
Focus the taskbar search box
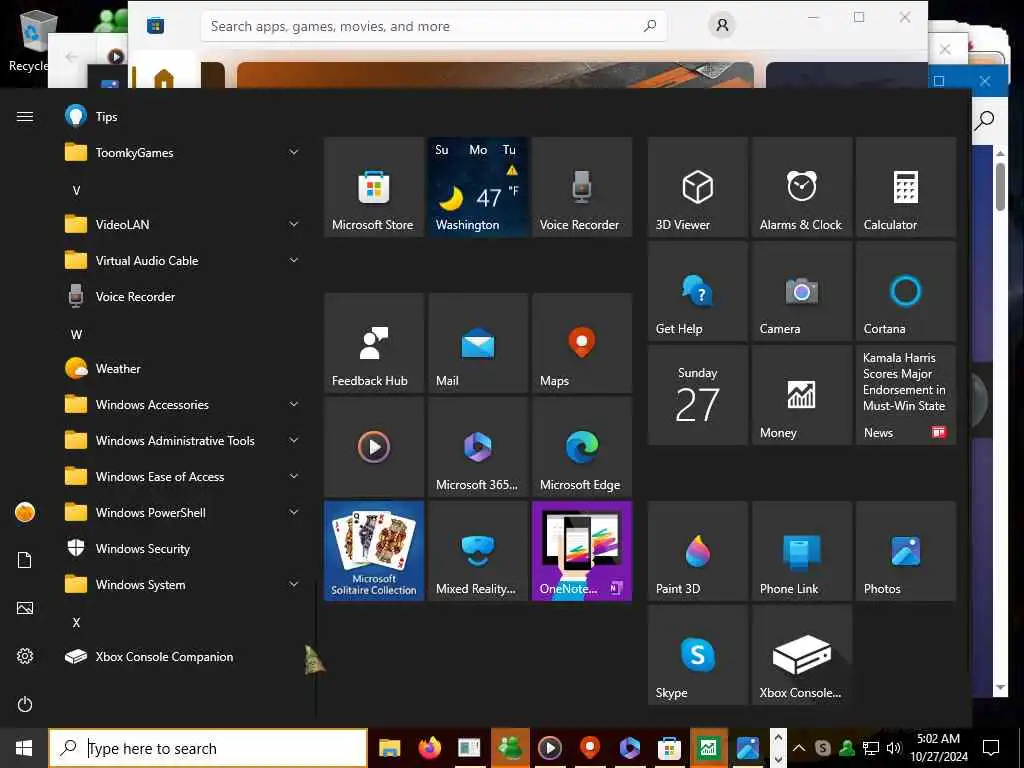pos(208,748)
